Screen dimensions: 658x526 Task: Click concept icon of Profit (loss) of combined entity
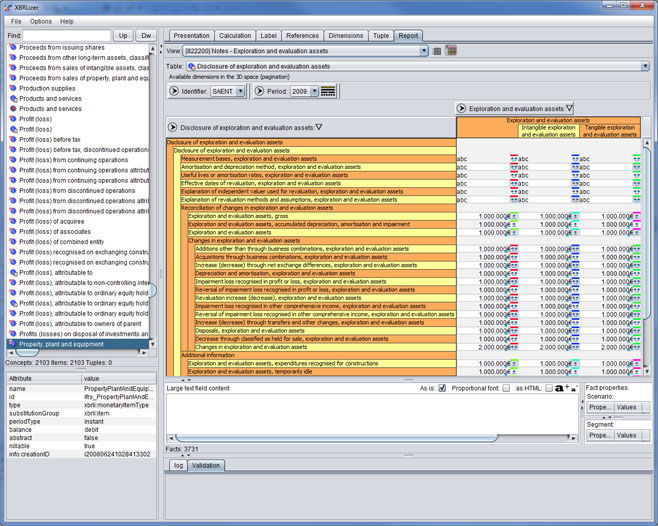13,242
